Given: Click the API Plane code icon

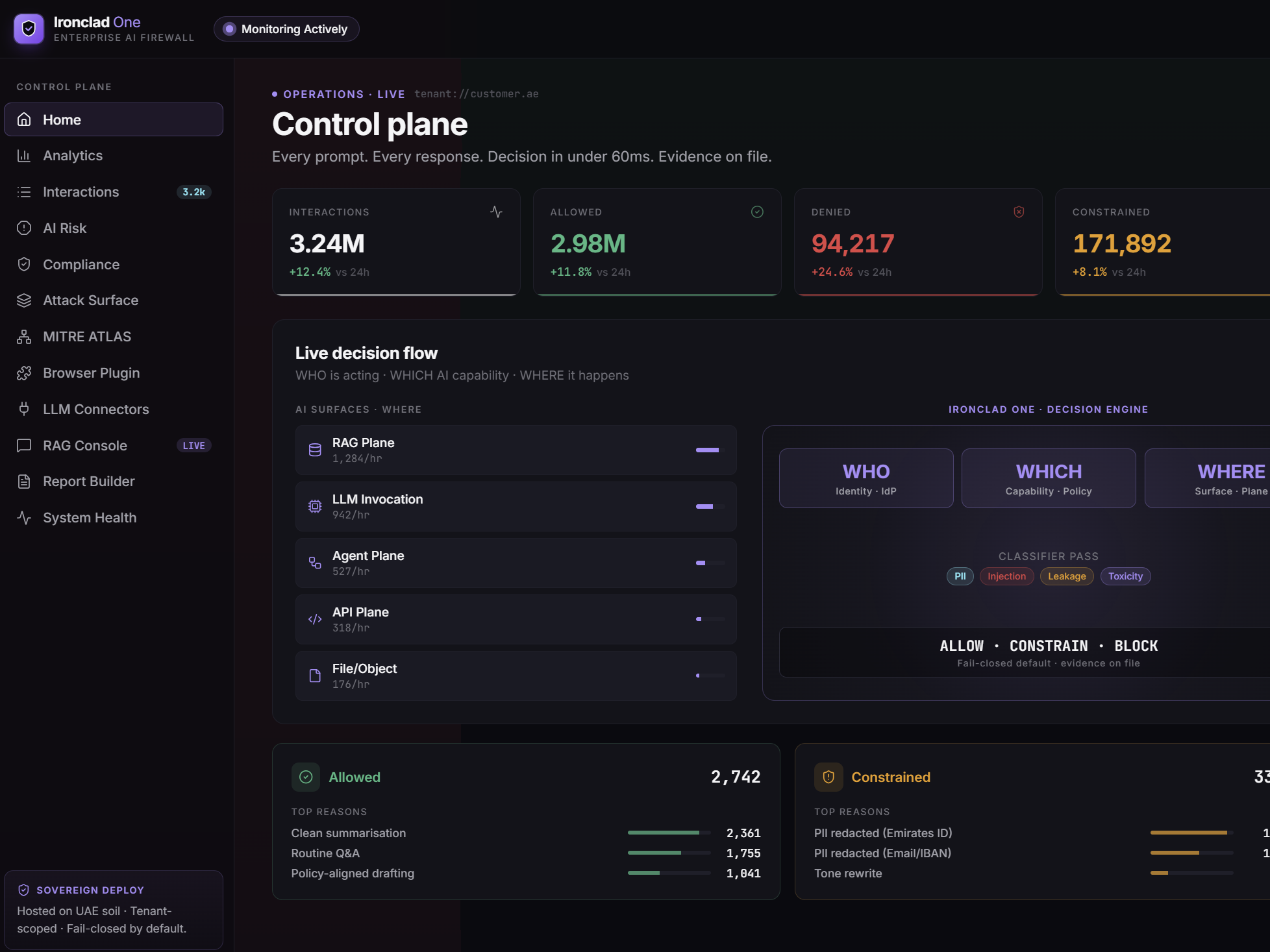Looking at the screenshot, I should point(315,620).
